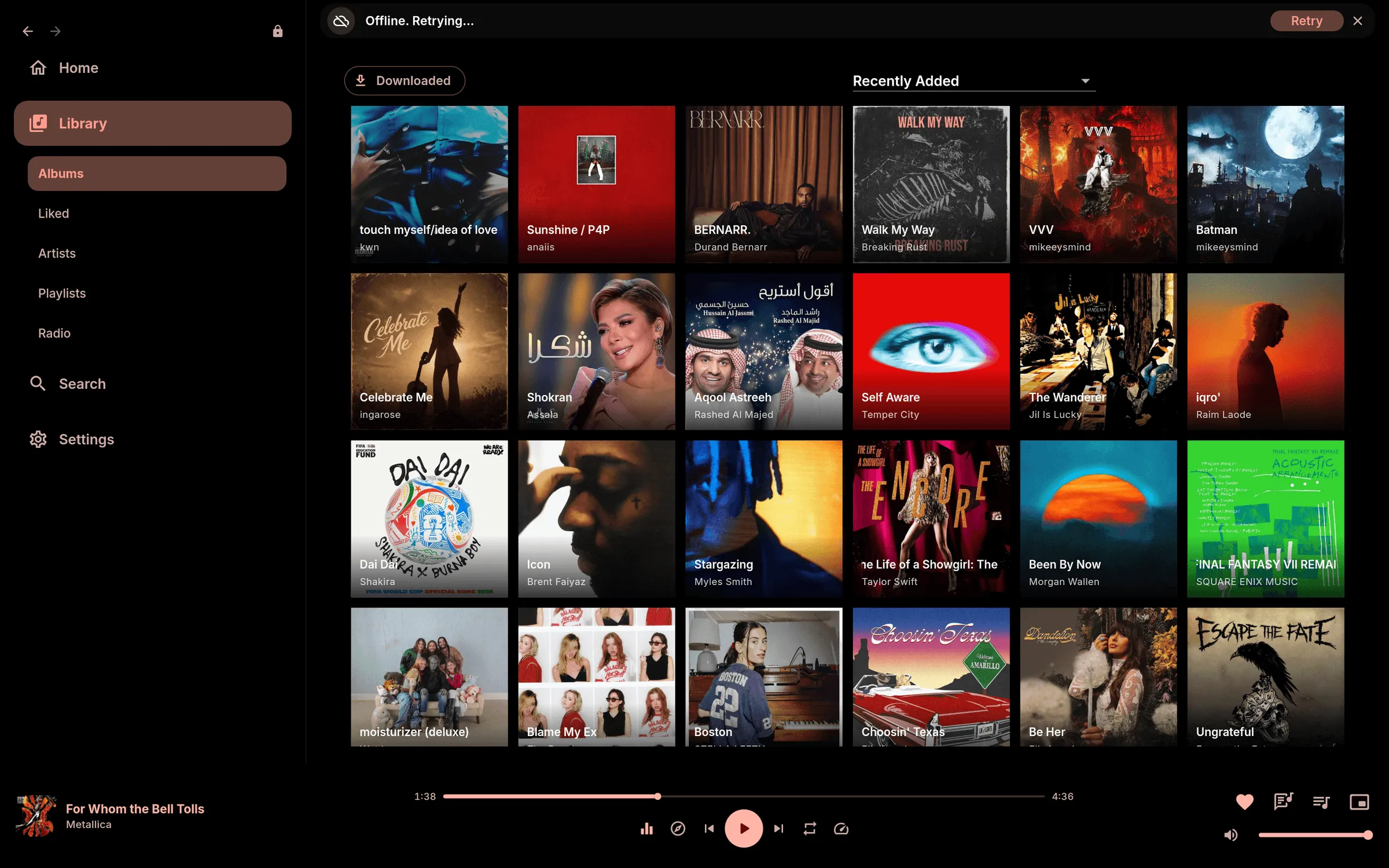
Task: Toggle the heart like icon
Action: [x=1245, y=801]
